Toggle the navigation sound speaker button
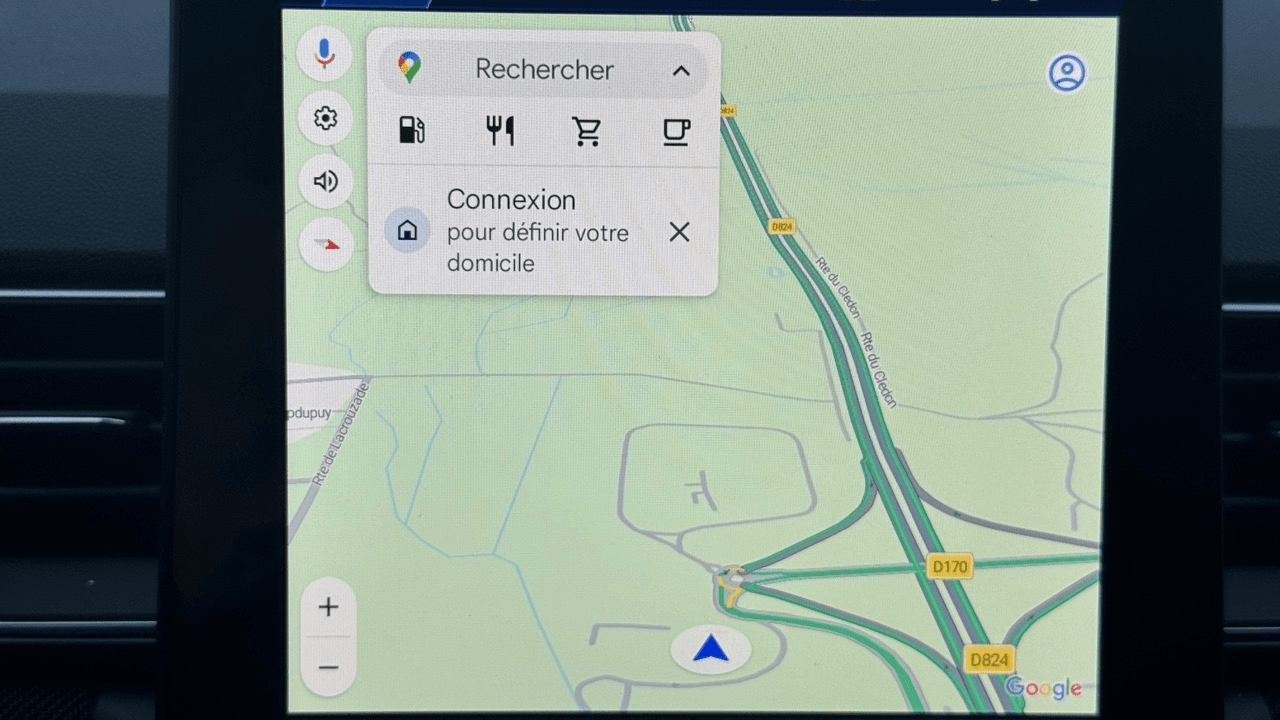 tap(325, 181)
